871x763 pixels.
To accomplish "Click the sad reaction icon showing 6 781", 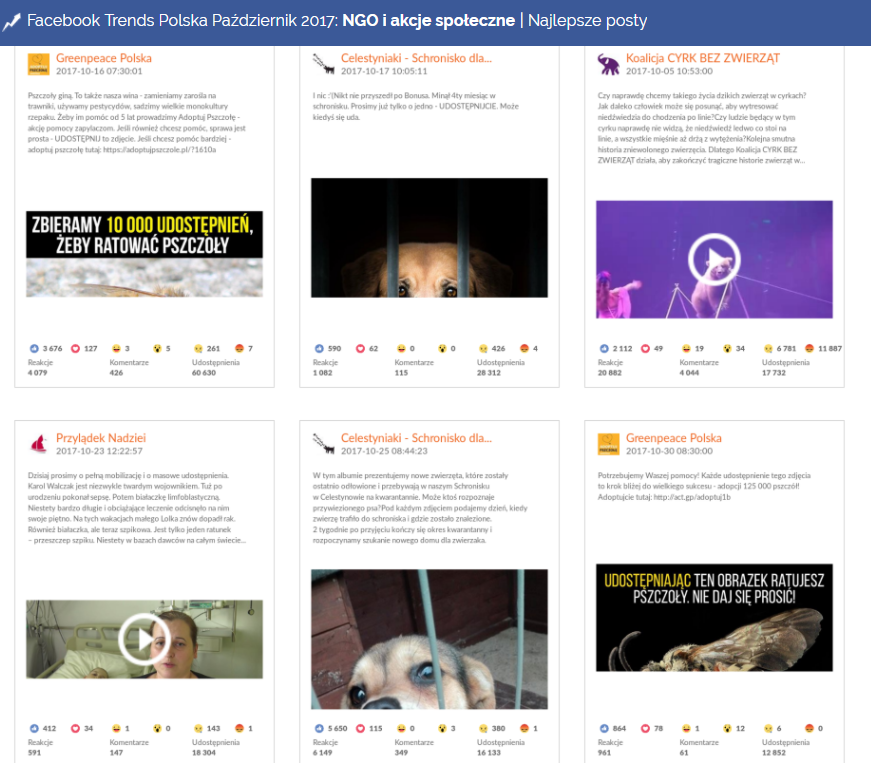I will 768,349.
